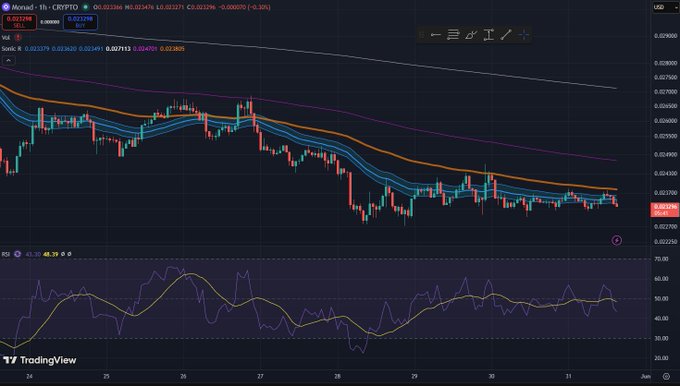The width and height of the screenshot is (680, 386).
Task: Click the 0.027000 price axis label
Action: pos(665,92)
